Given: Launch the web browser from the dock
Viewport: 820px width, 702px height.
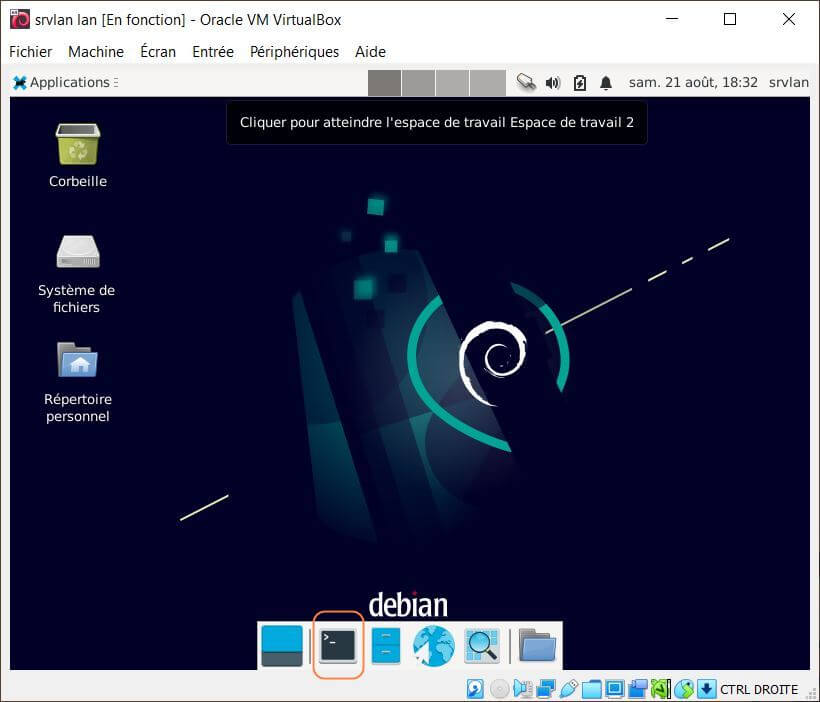Looking at the screenshot, I should pos(433,645).
